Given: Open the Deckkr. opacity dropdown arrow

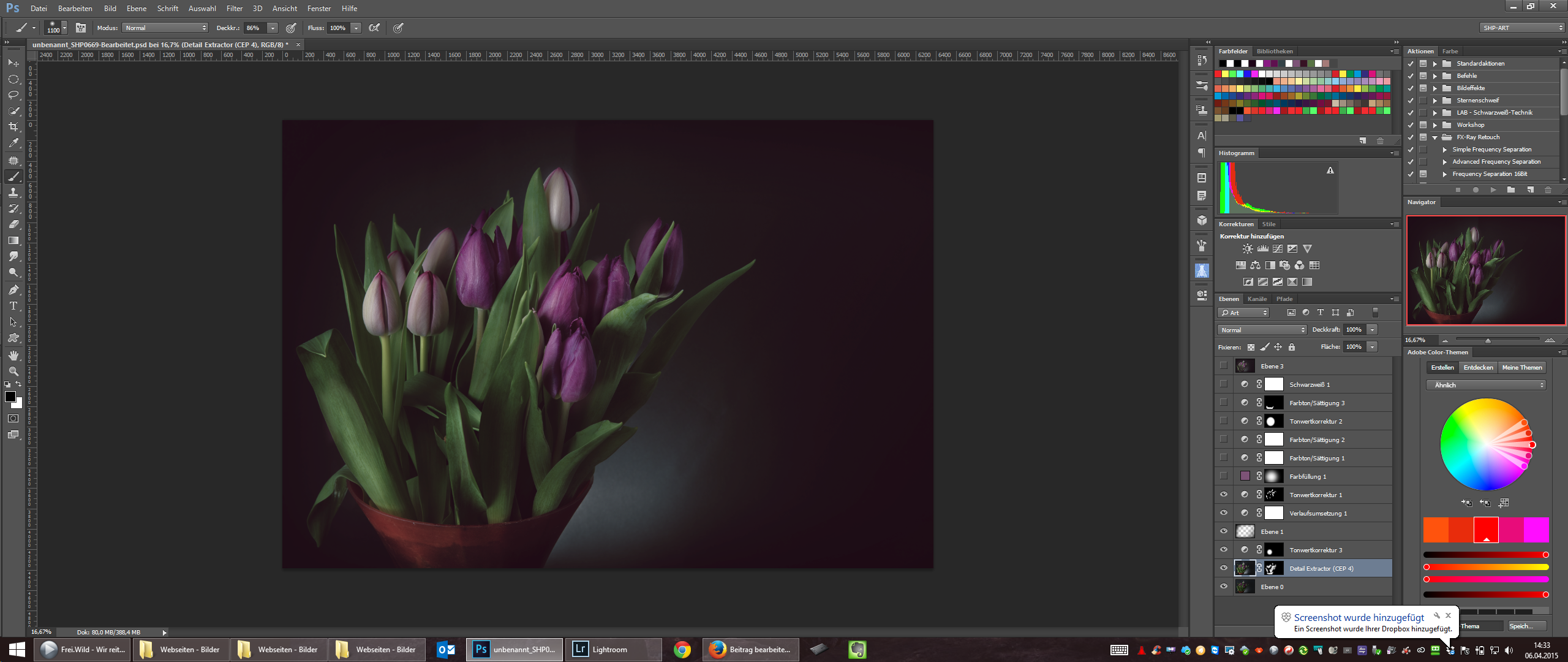Looking at the screenshot, I should [273, 28].
